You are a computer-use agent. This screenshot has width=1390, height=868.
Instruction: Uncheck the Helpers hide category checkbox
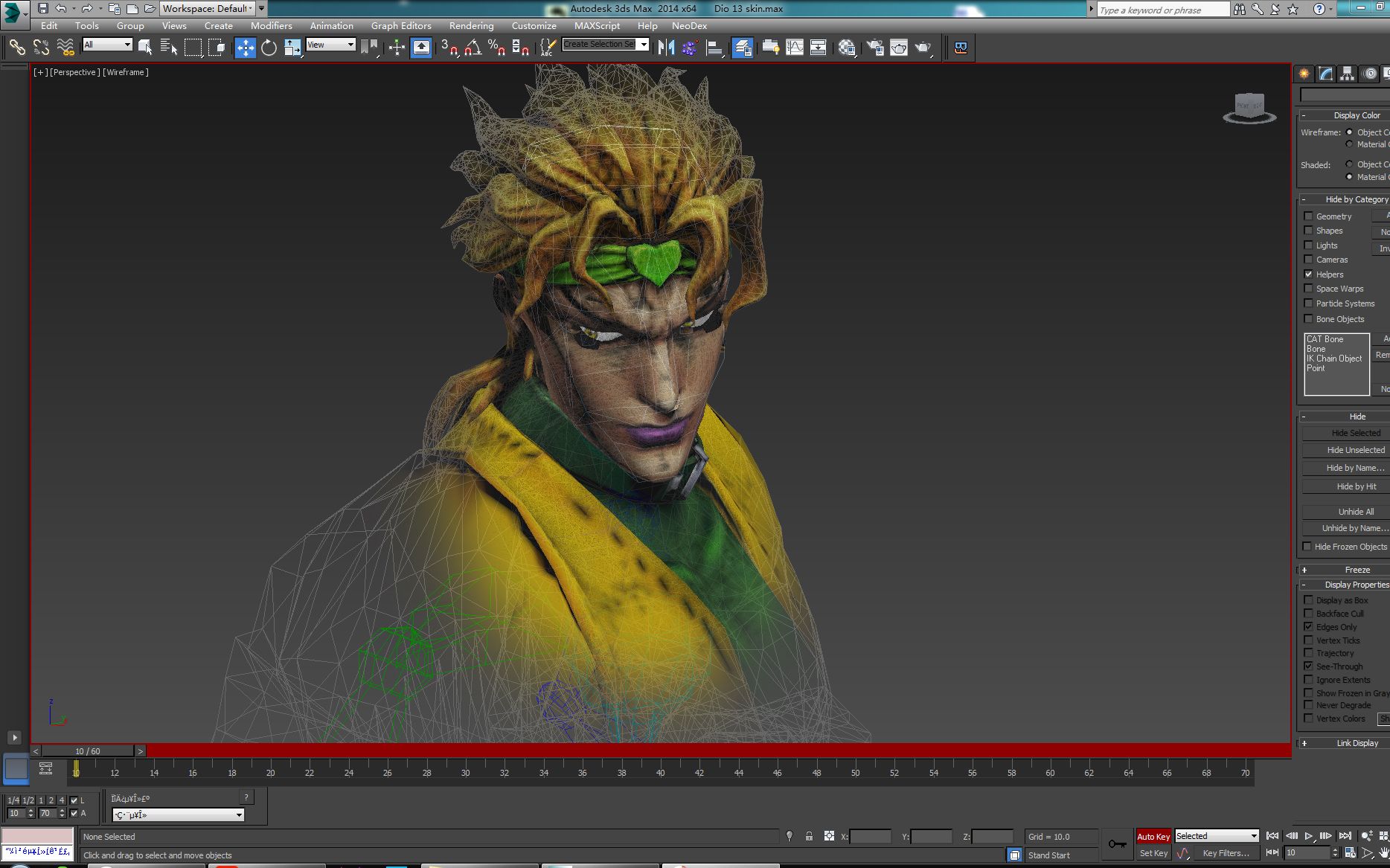(1308, 274)
